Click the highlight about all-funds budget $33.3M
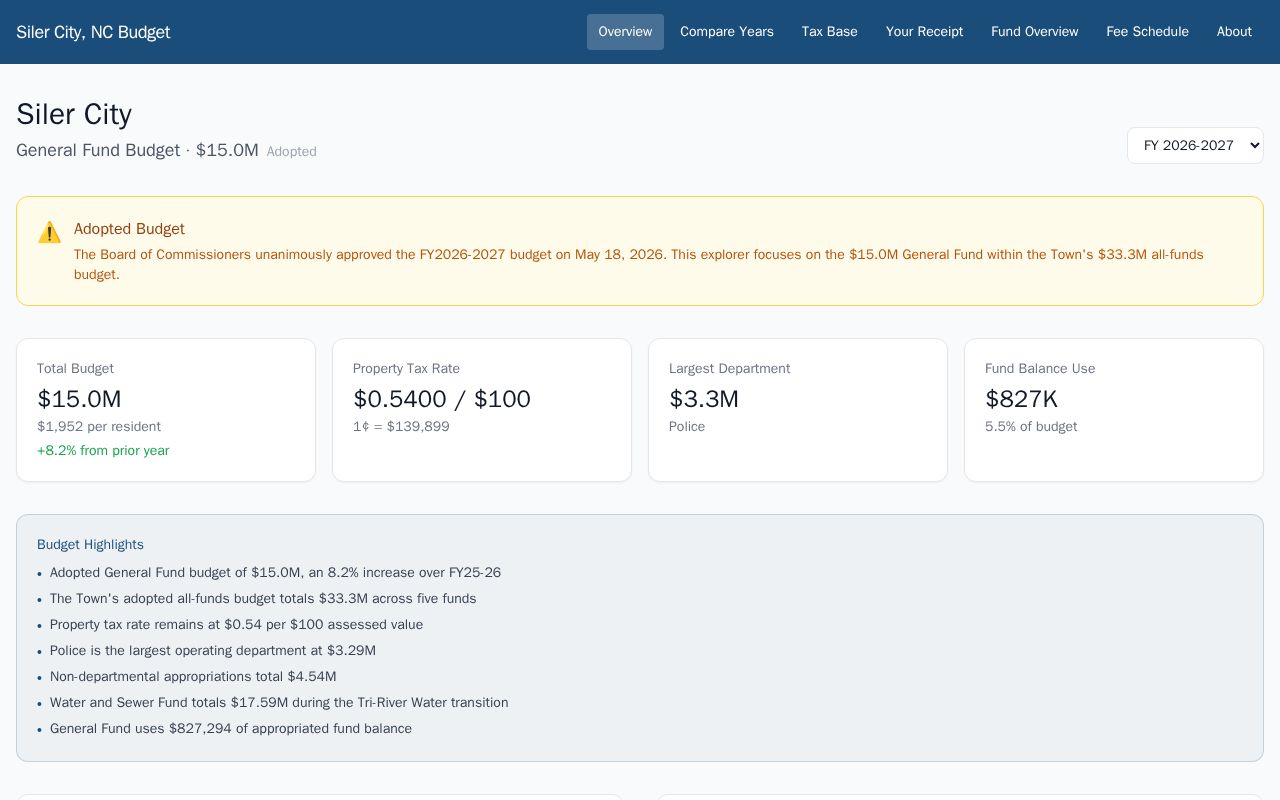 (x=263, y=599)
